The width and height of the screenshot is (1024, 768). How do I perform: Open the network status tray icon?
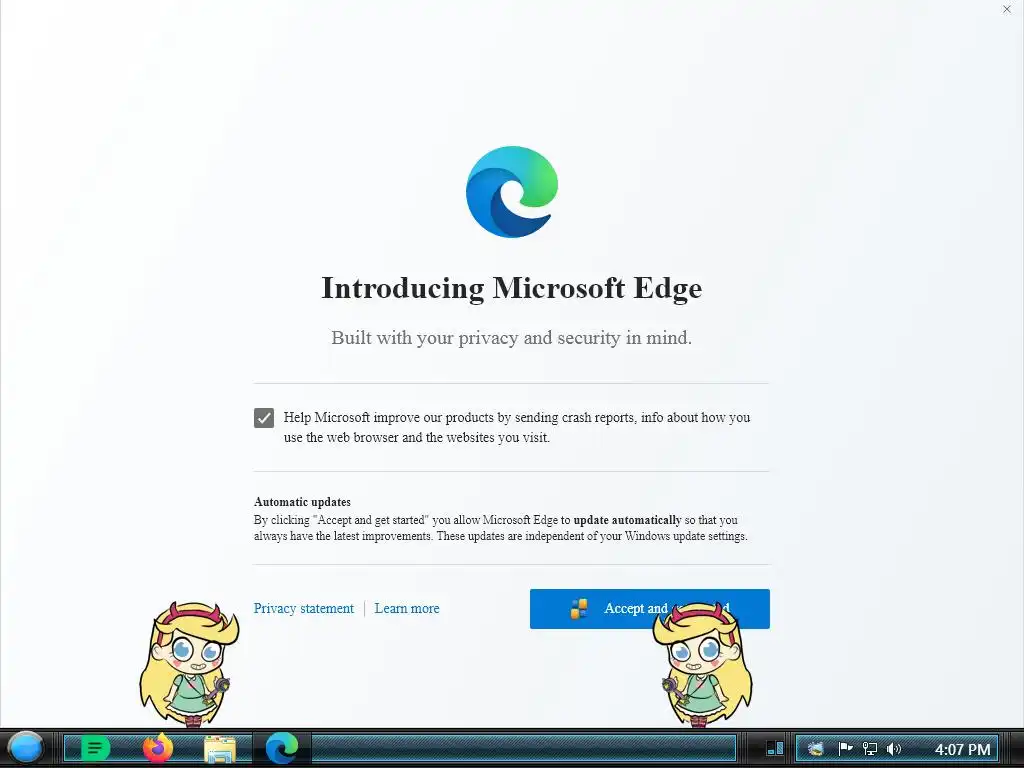coord(869,748)
